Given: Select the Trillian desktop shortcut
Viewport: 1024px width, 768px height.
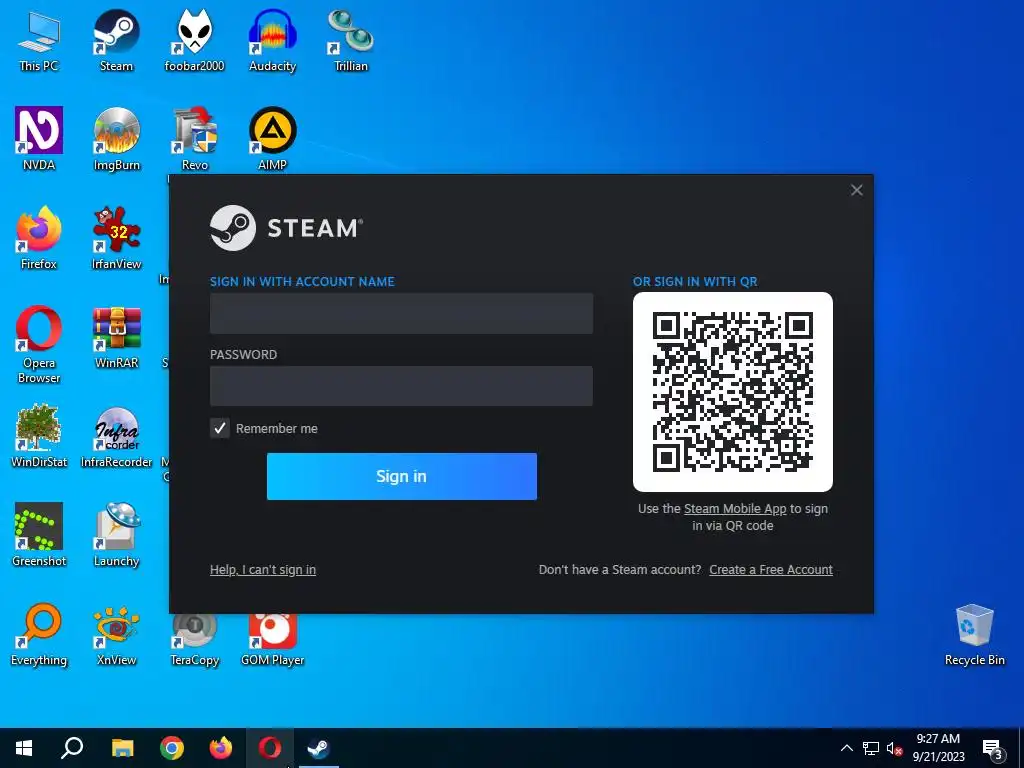Looking at the screenshot, I should pyautogui.click(x=351, y=40).
